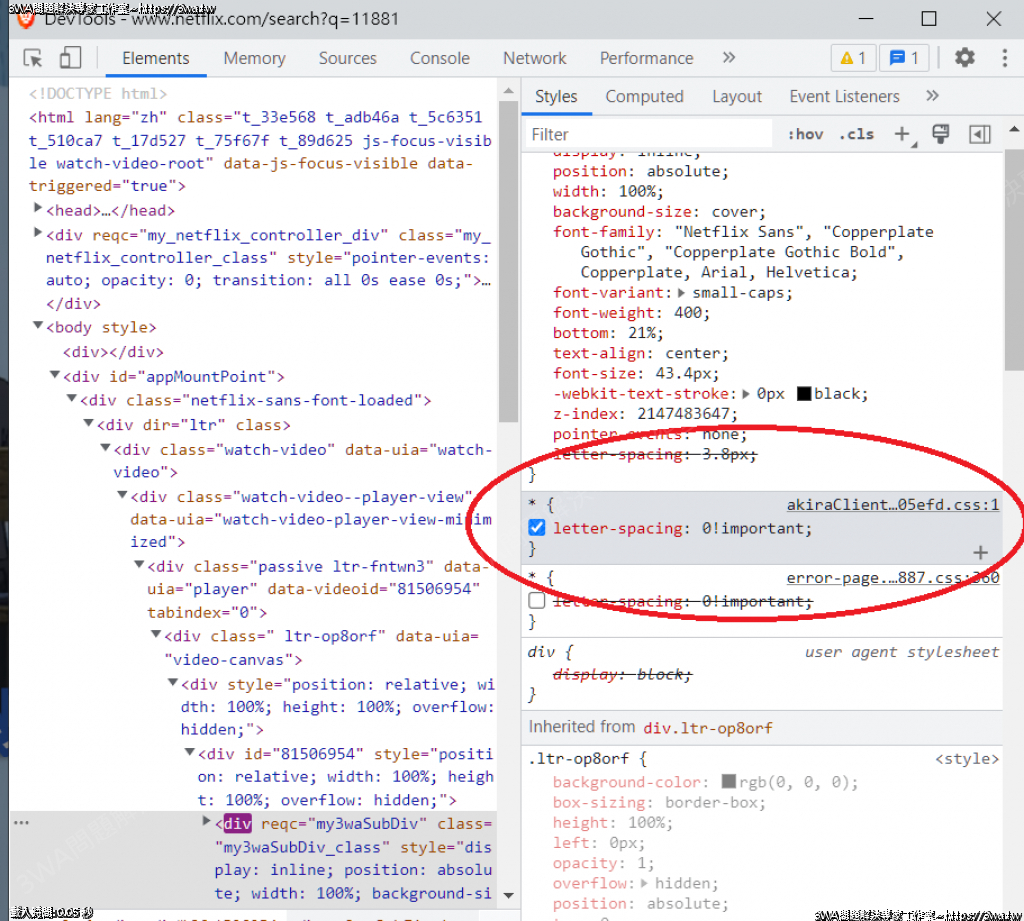Click the messages count badge
The width and height of the screenshot is (1024, 921).
pos(904,58)
